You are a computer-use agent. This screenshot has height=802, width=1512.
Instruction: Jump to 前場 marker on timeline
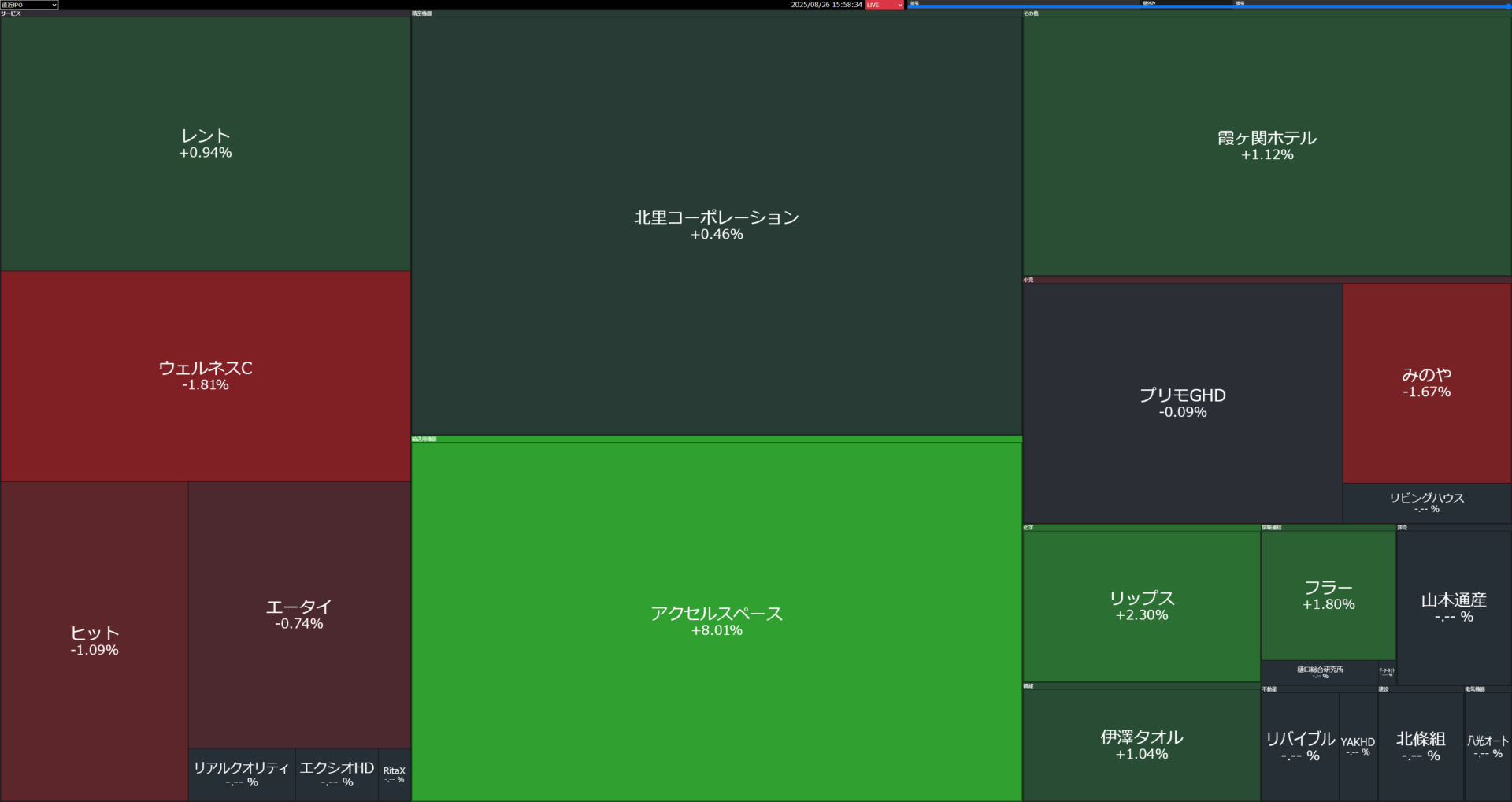915,3
